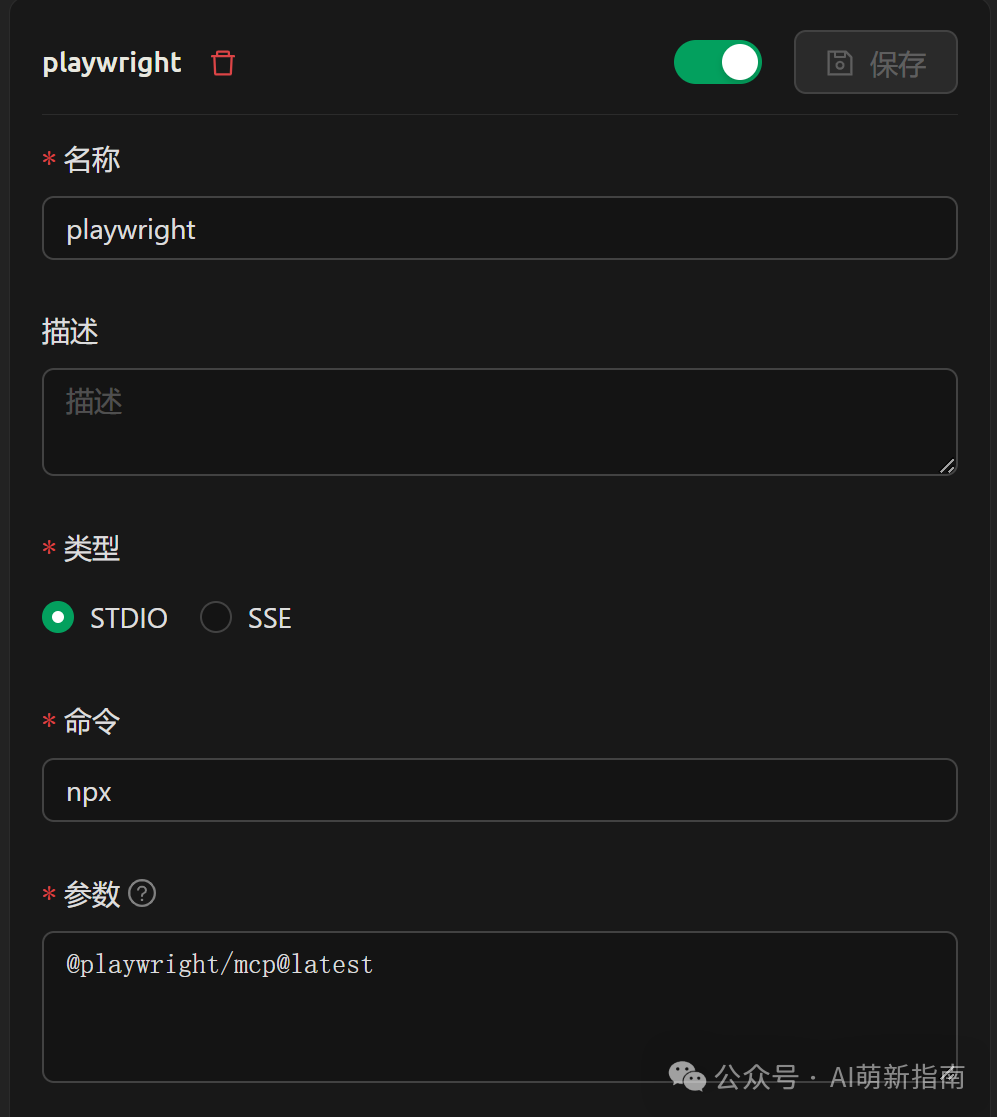Image resolution: width=997 pixels, height=1117 pixels.
Task: Click the playwright header title
Action: (x=112, y=63)
